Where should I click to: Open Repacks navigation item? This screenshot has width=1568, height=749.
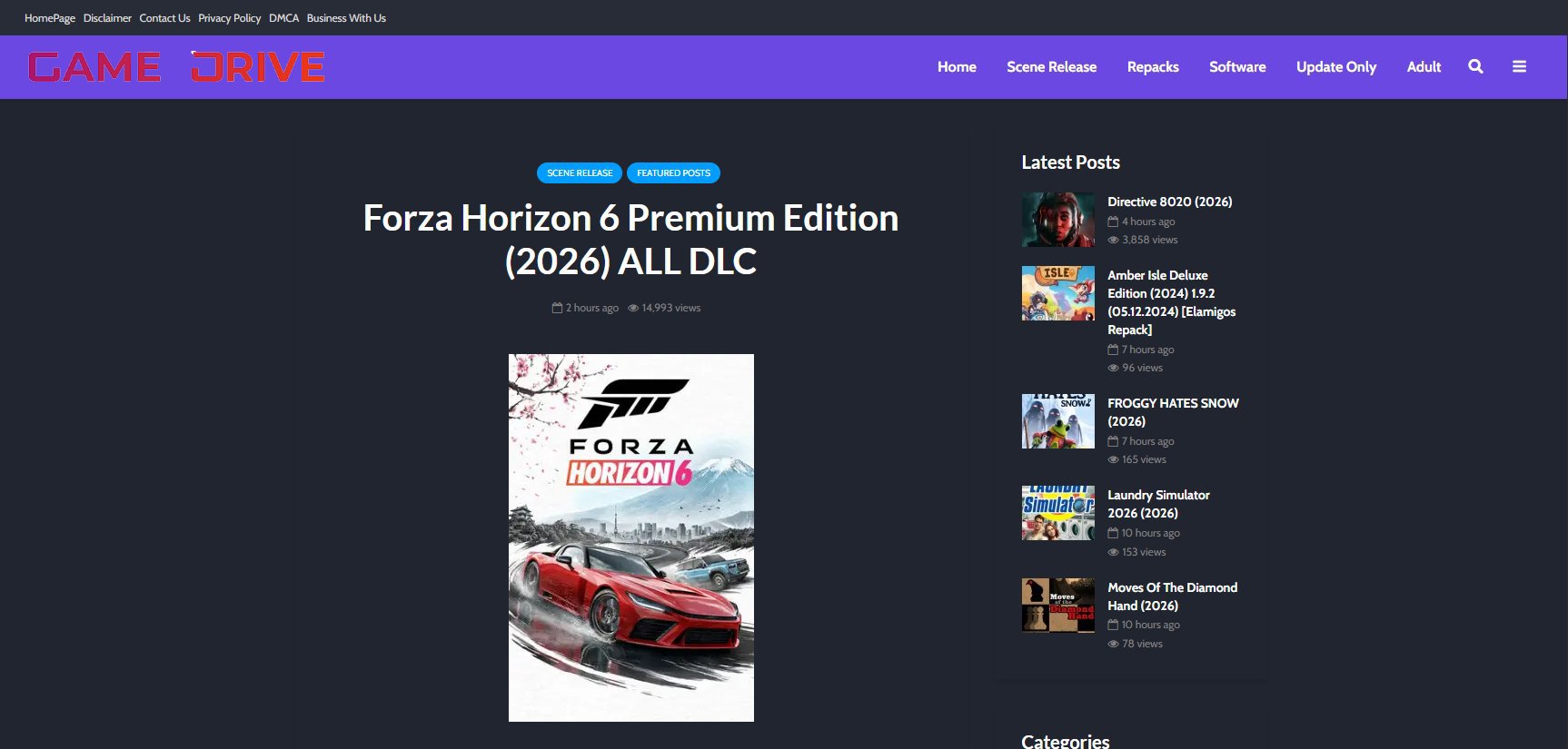click(1153, 66)
